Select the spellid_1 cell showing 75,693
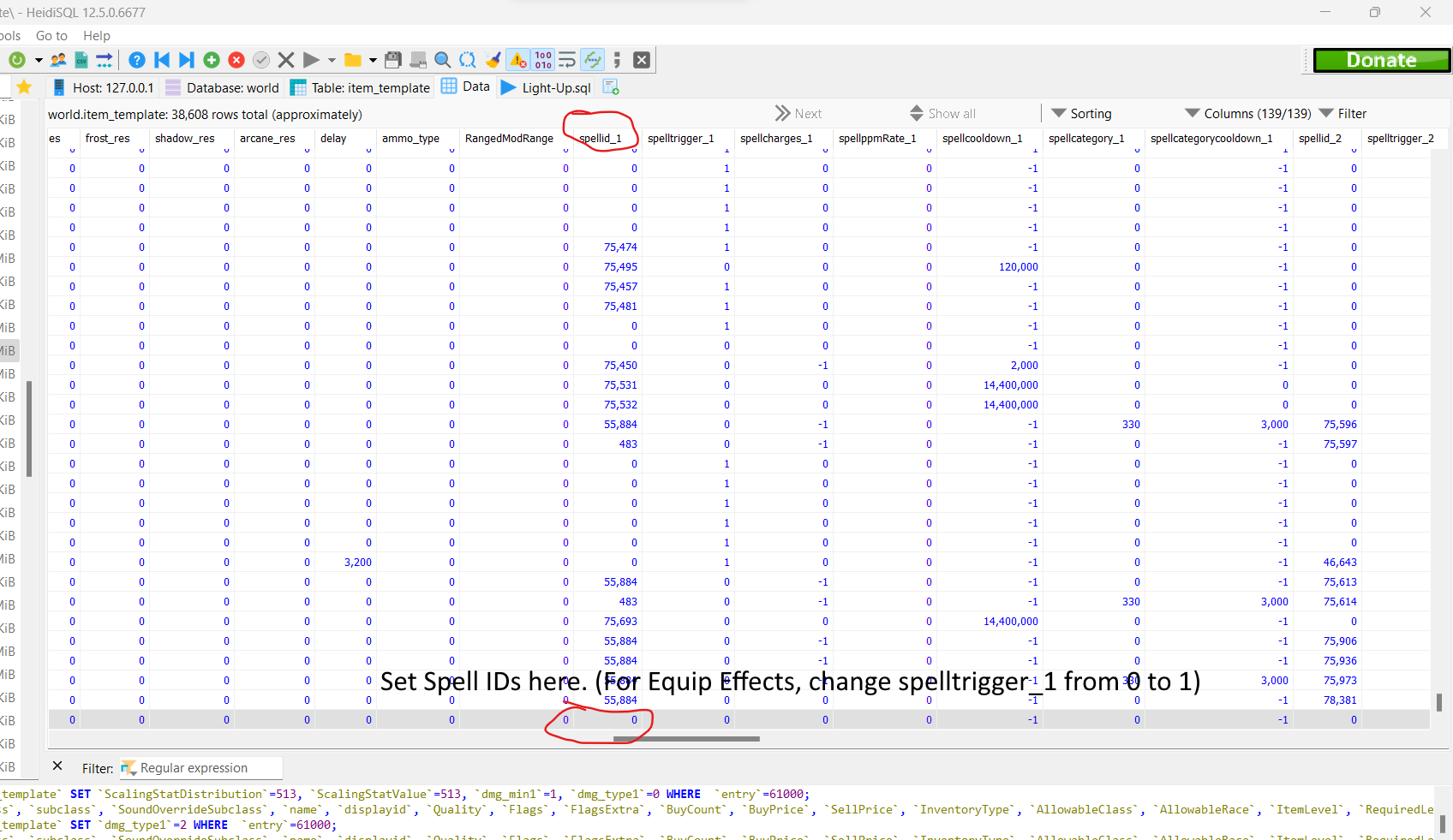Viewport: 1453px width, 840px height. 607,622
